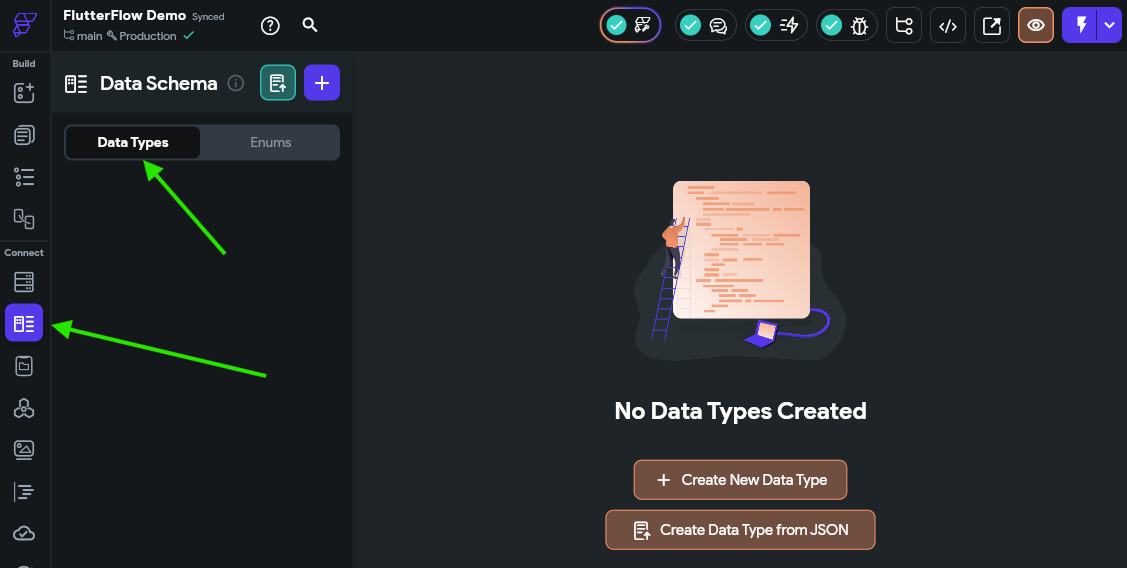Viewport: 1127px width, 568px height.
Task: Click the FlutterFlow Demo project name
Action: point(124,15)
